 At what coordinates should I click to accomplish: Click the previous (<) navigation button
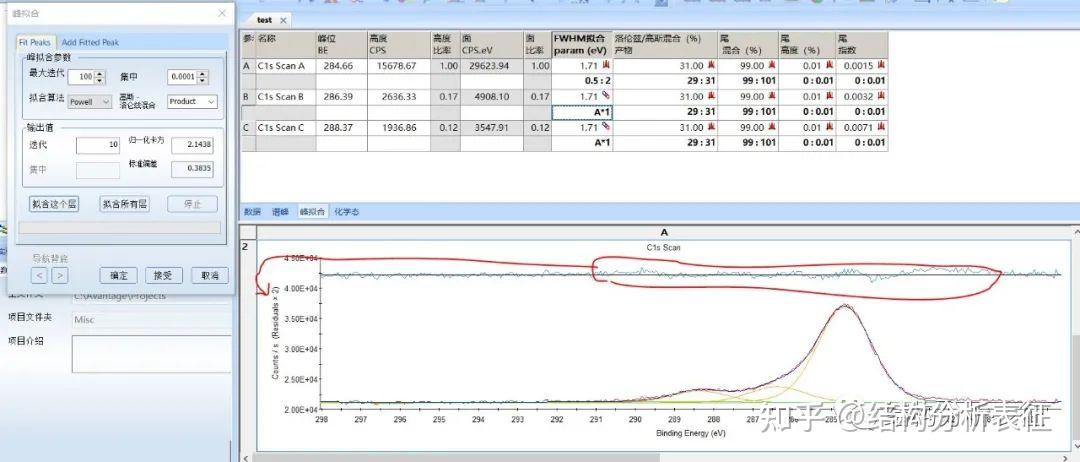pyautogui.click(x=40, y=275)
